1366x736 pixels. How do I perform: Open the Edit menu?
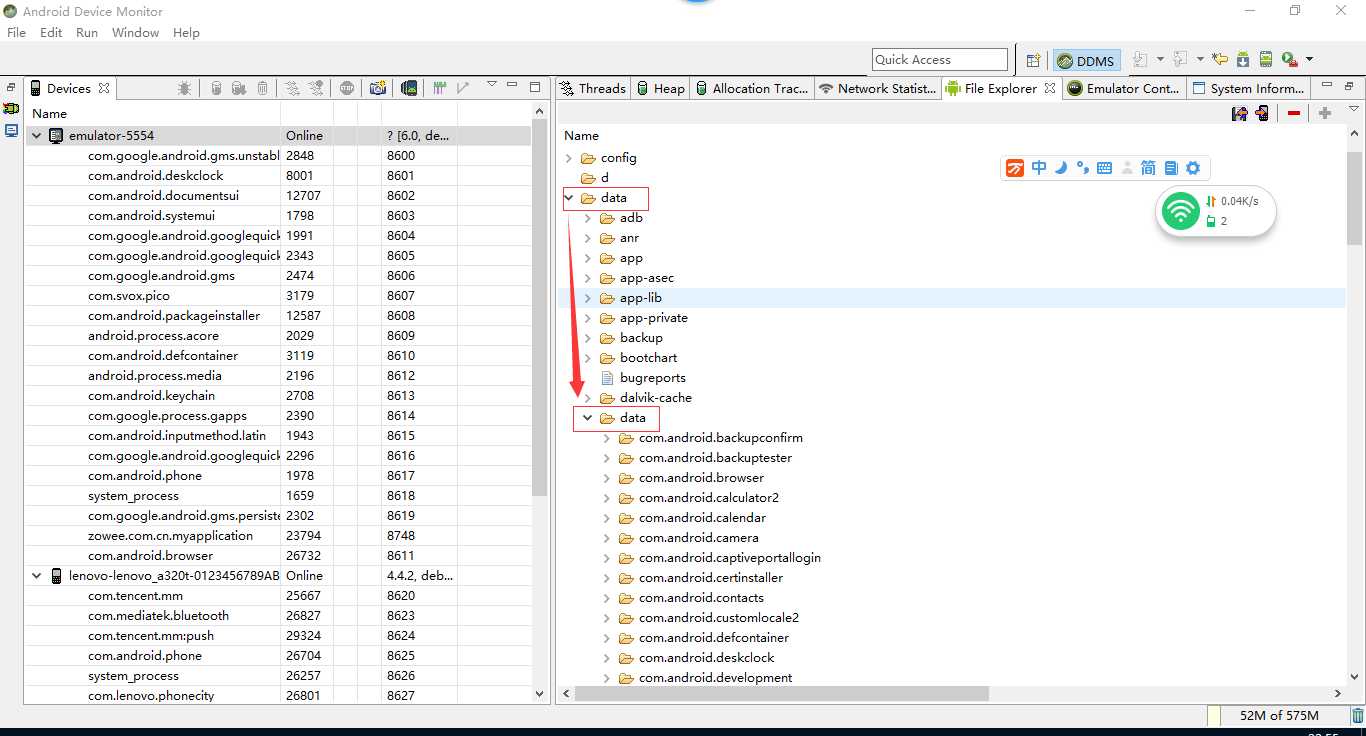tap(51, 32)
